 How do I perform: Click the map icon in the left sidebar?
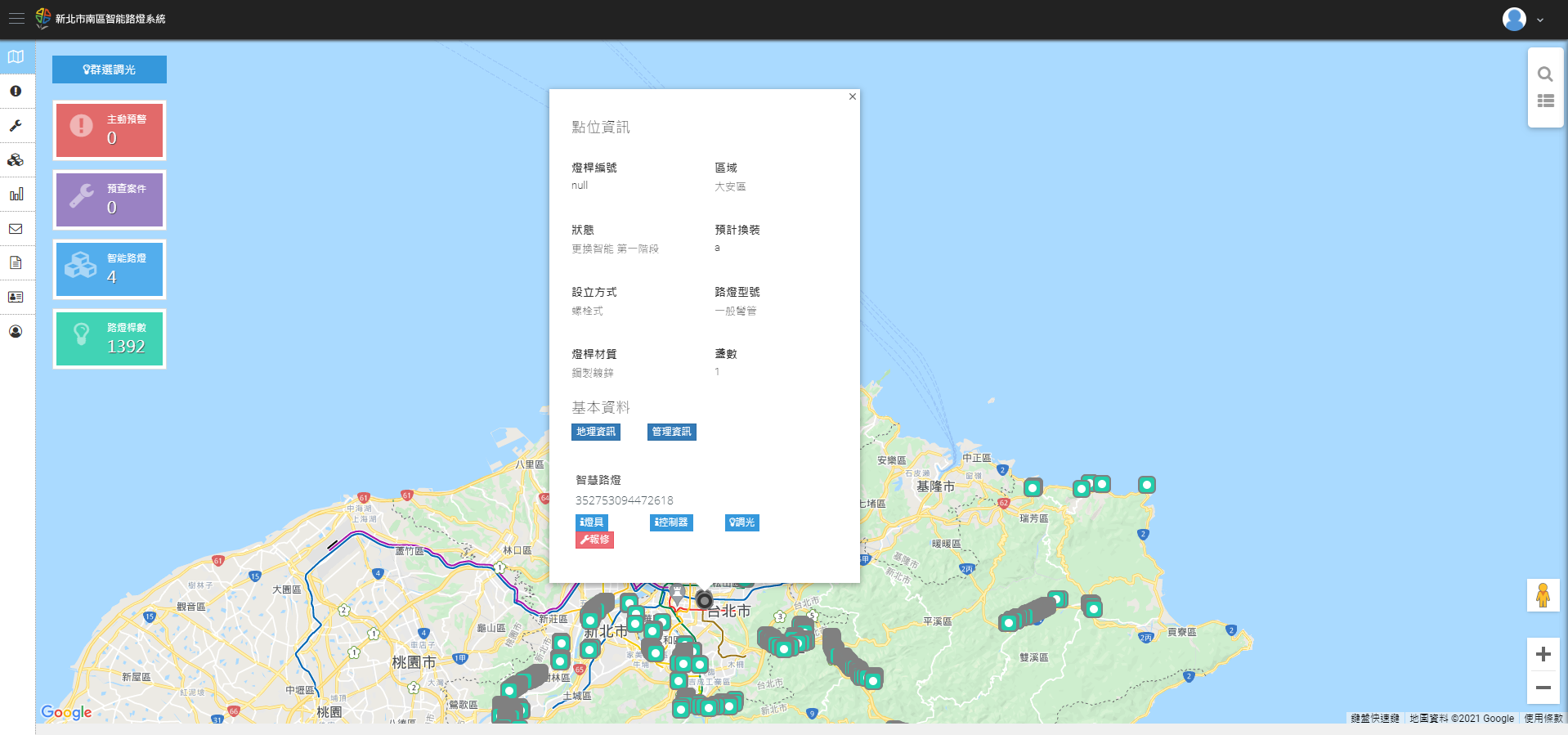tap(16, 57)
